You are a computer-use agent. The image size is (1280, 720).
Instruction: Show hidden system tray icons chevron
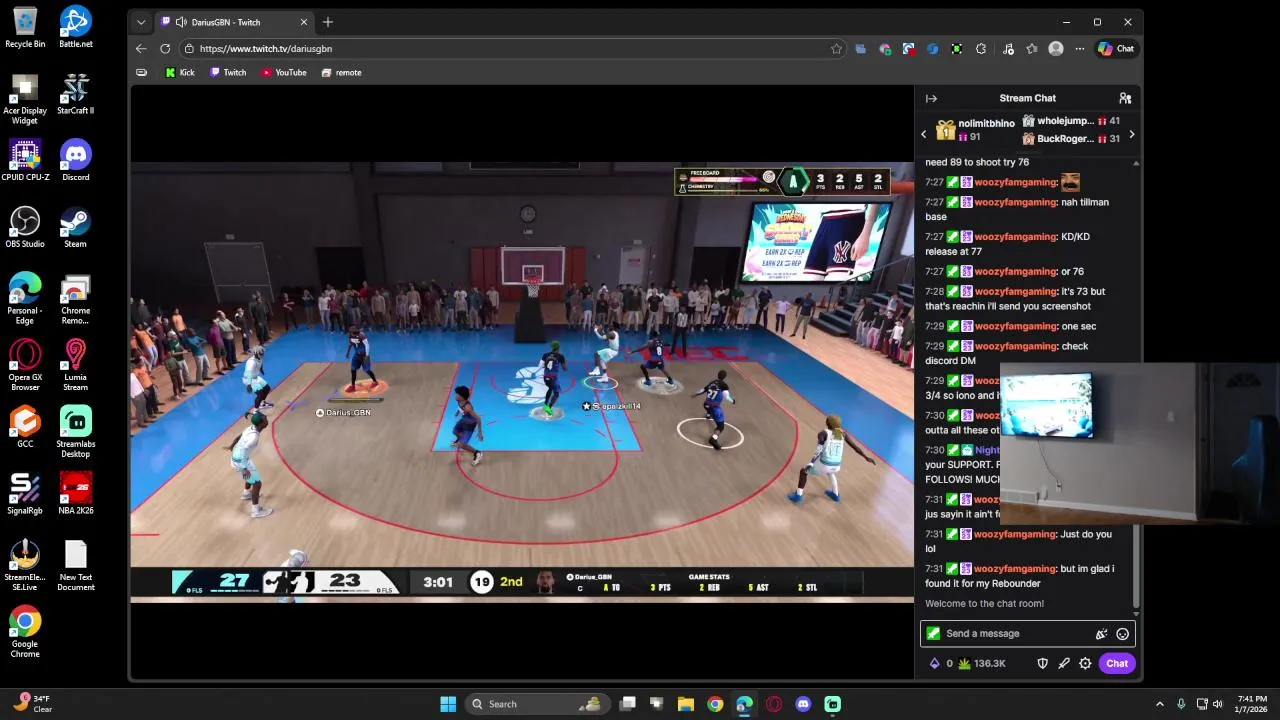point(1160,704)
